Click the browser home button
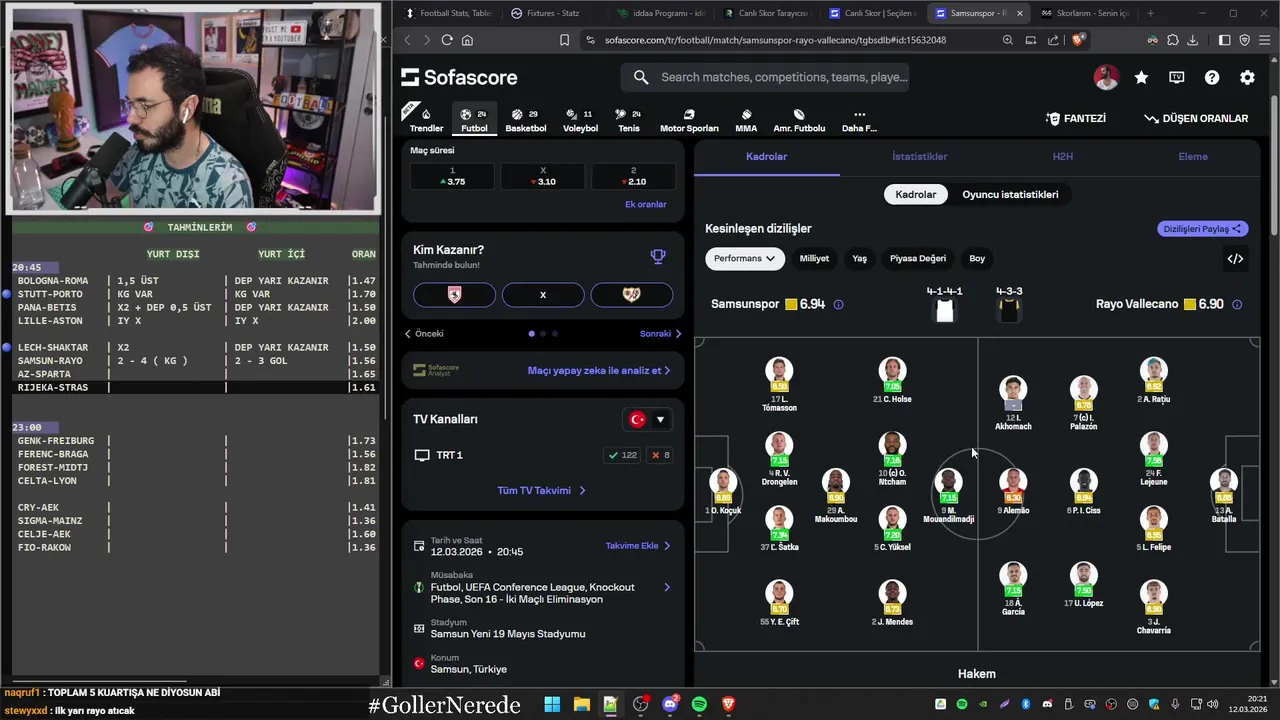The image size is (1280, 720). point(467,40)
